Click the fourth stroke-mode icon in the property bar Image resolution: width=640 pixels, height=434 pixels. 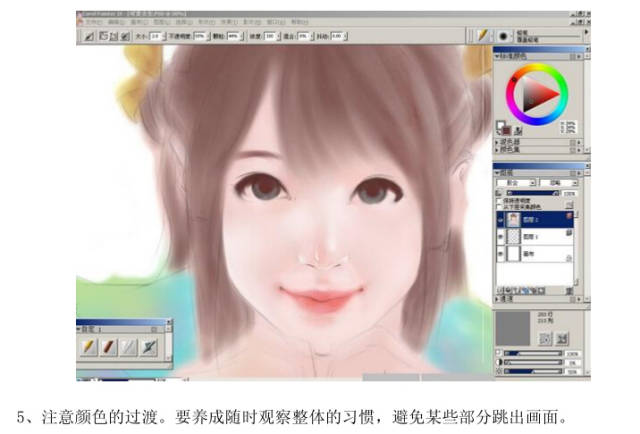click(125, 36)
